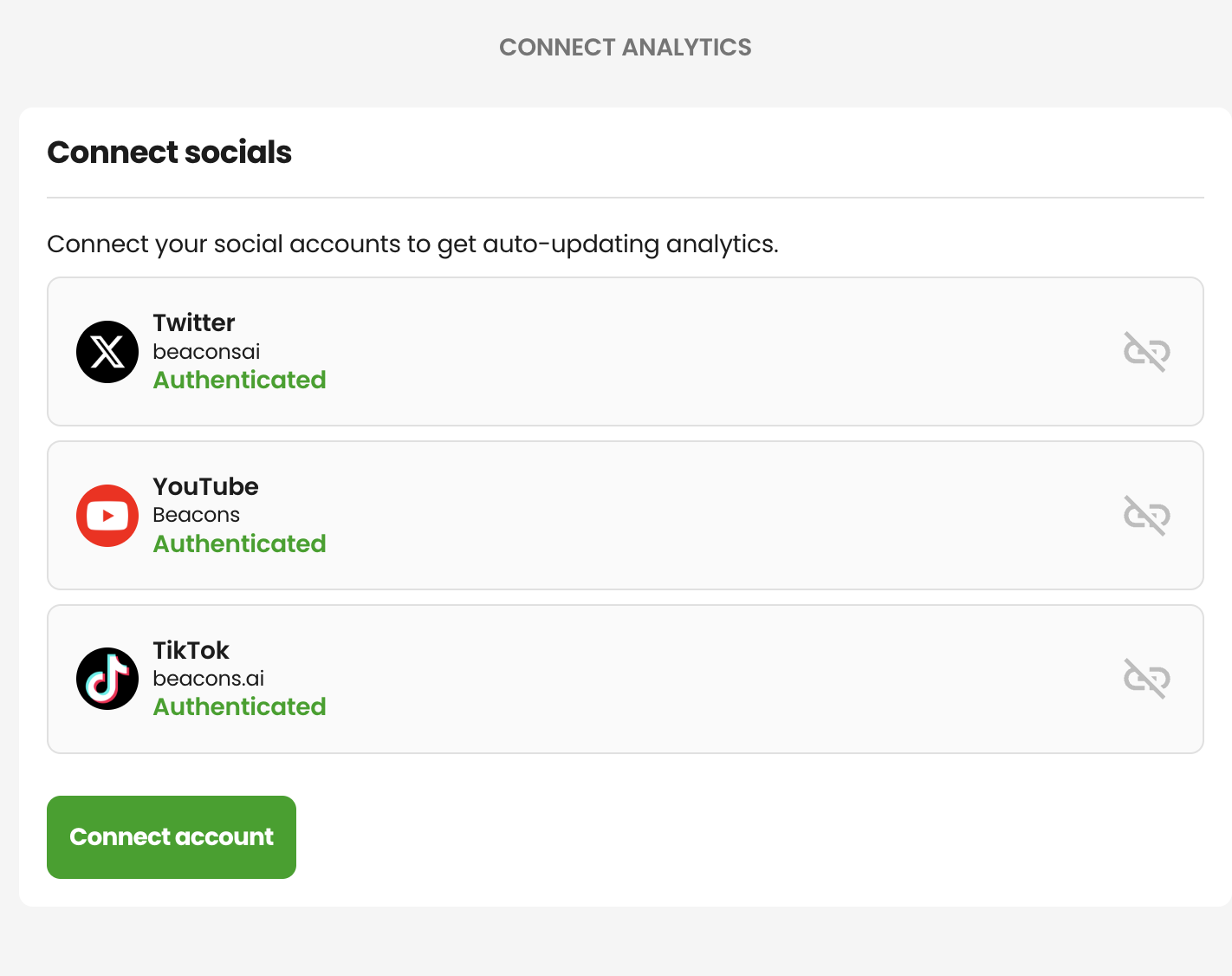Click Authenticated status under TikTok

coord(239,706)
